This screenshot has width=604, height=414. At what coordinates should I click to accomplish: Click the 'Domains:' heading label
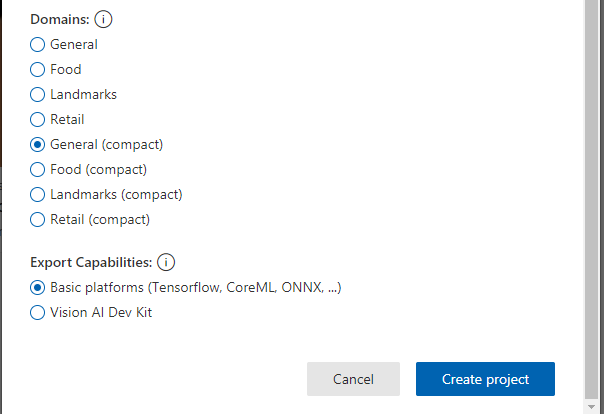pyautogui.click(x=59, y=19)
